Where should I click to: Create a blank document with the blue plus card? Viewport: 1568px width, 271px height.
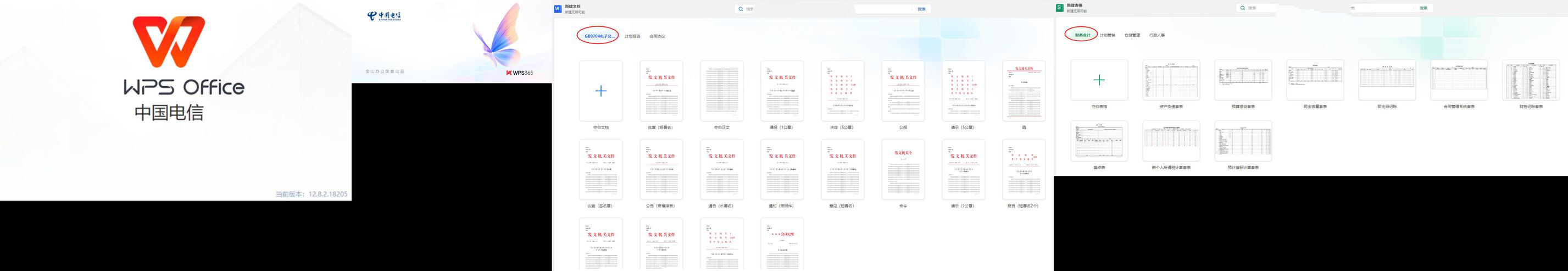pyautogui.click(x=601, y=91)
